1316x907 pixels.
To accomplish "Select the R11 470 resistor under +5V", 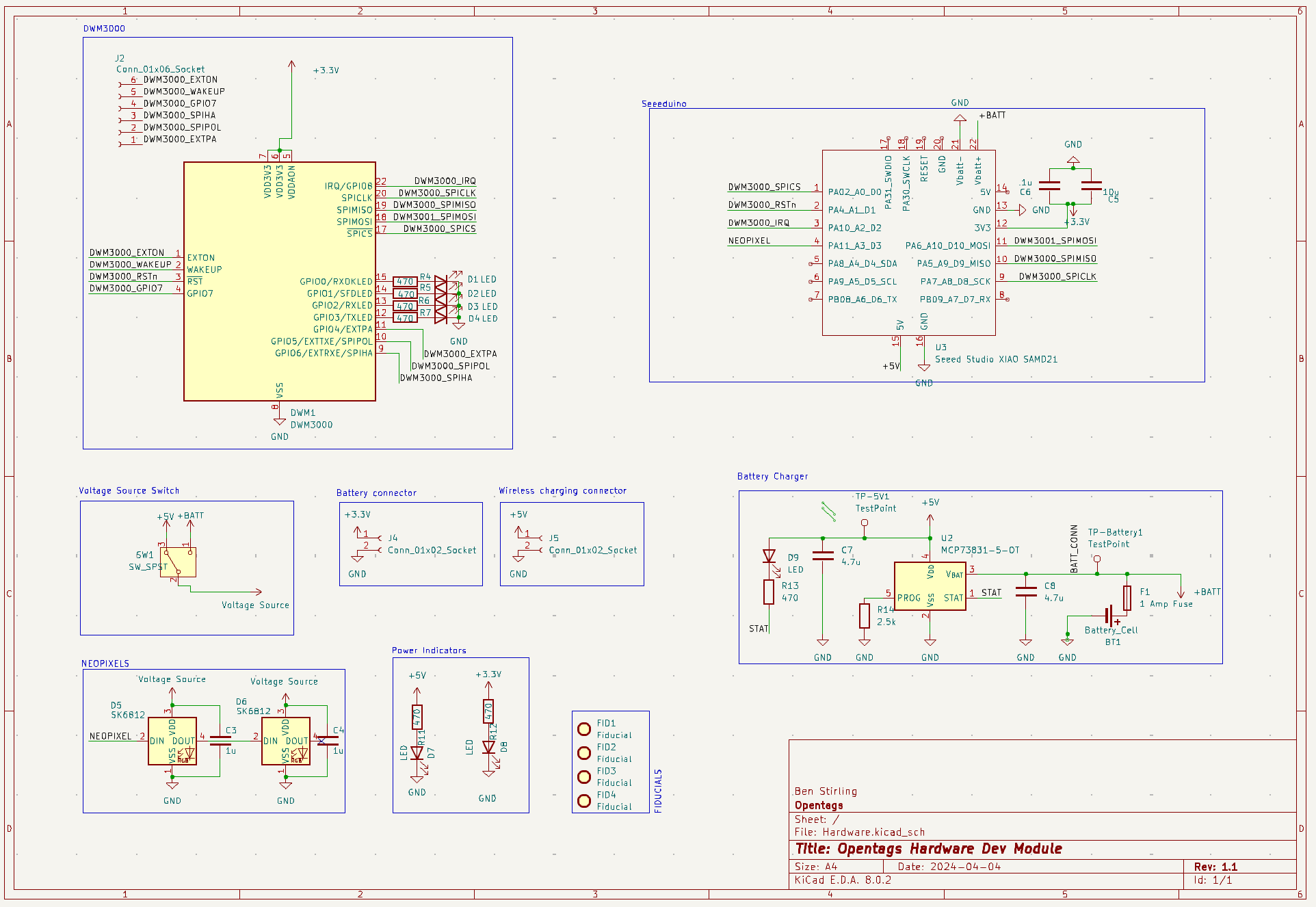I will click(417, 717).
